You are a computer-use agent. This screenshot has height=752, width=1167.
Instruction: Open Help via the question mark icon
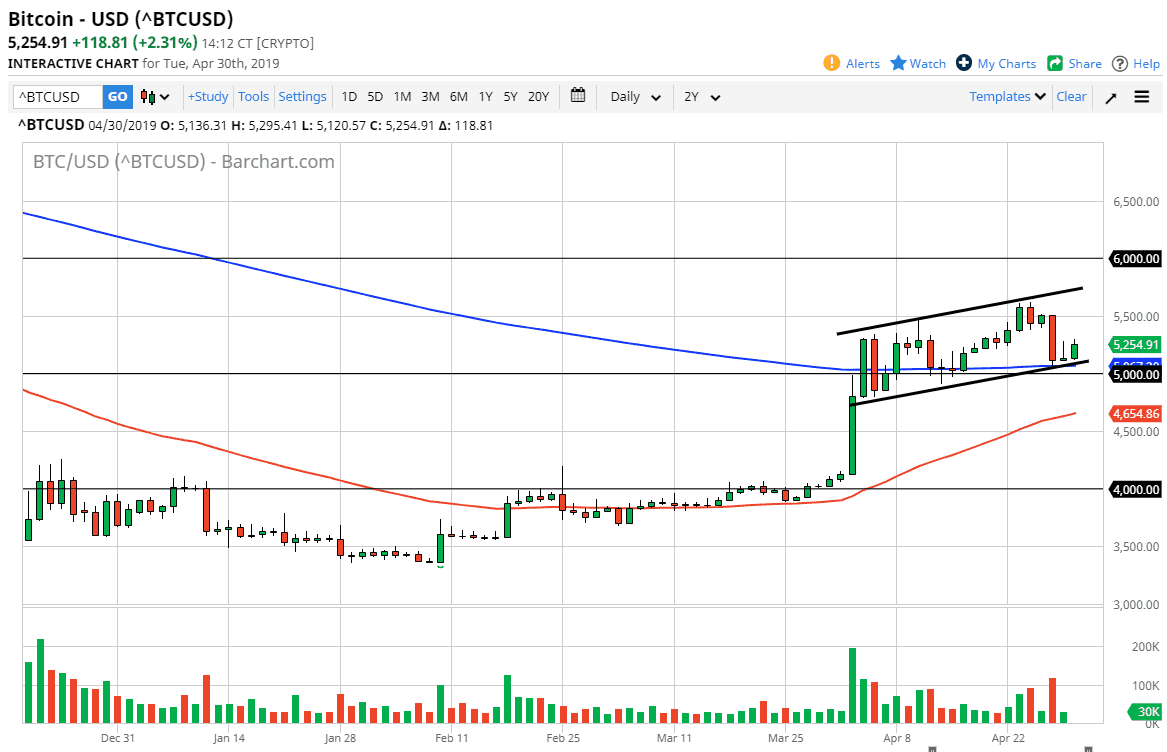[1118, 62]
